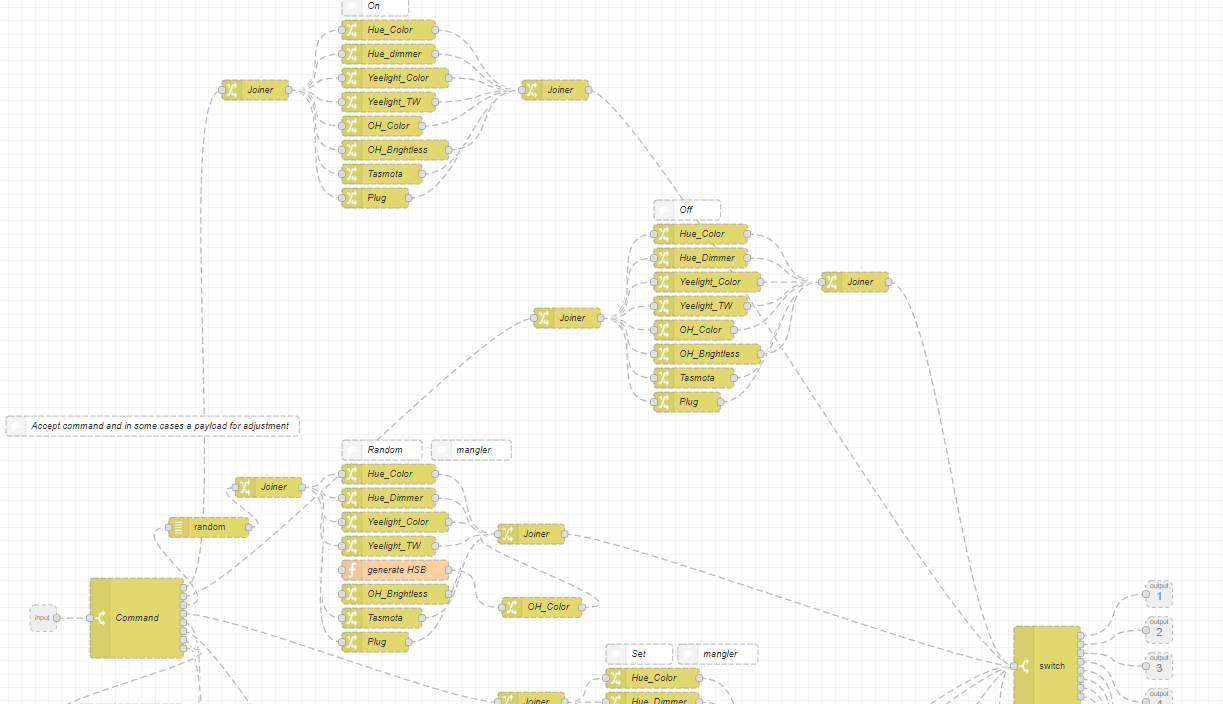Click the switch icon on the 'switch' node
Image resolution: width=1223 pixels, height=704 pixels.
coord(1024,666)
